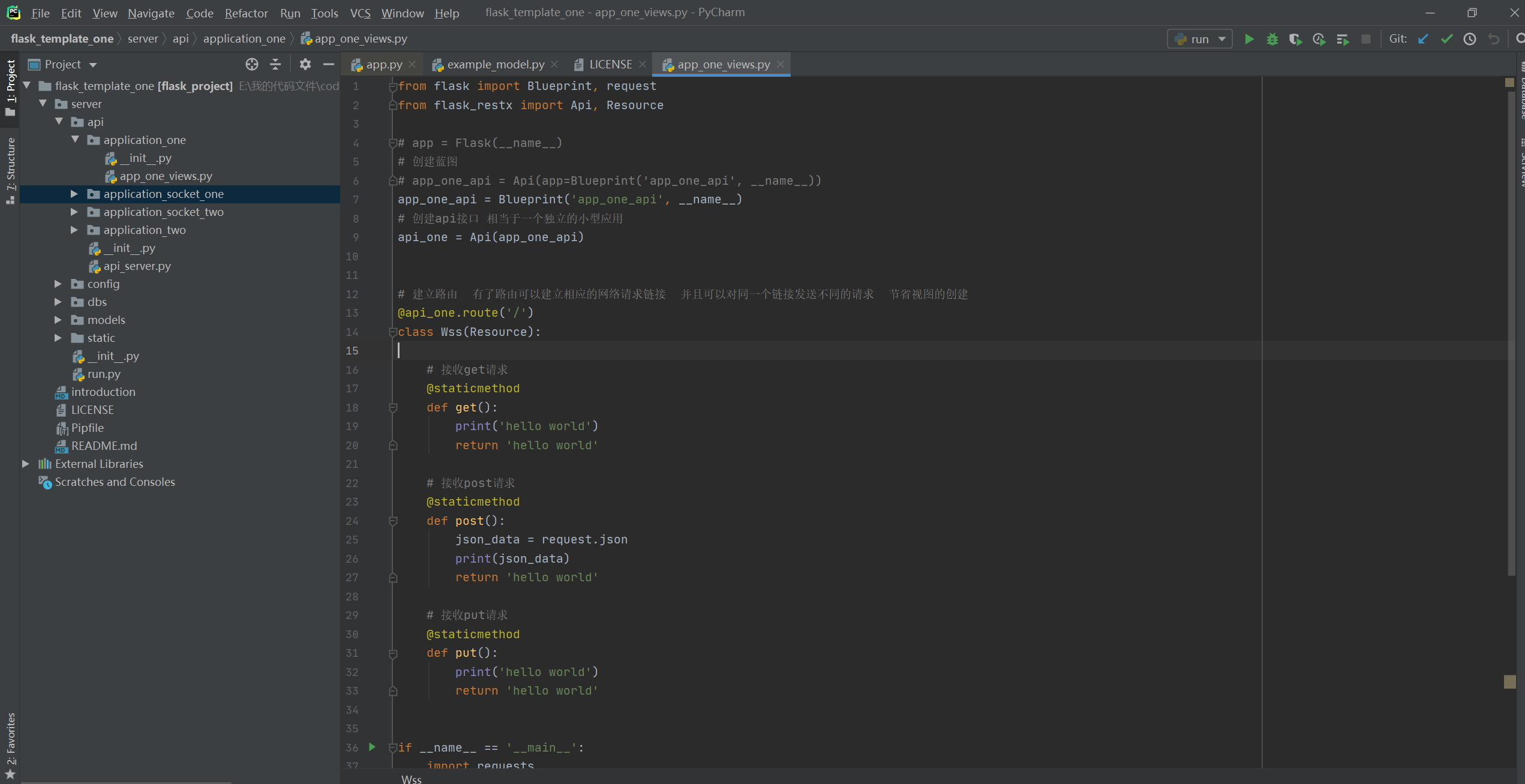This screenshot has height=784, width=1525.
Task: Click the green Run button in the toolbar
Action: (1249, 40)
